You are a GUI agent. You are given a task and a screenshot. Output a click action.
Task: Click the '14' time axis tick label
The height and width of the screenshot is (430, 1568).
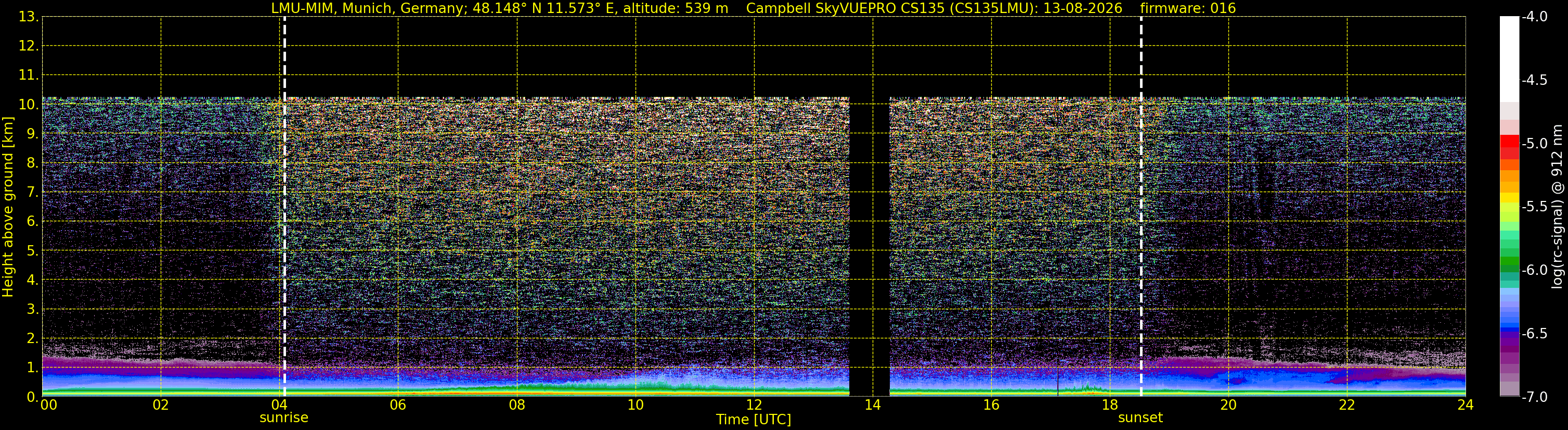point(873,405)
